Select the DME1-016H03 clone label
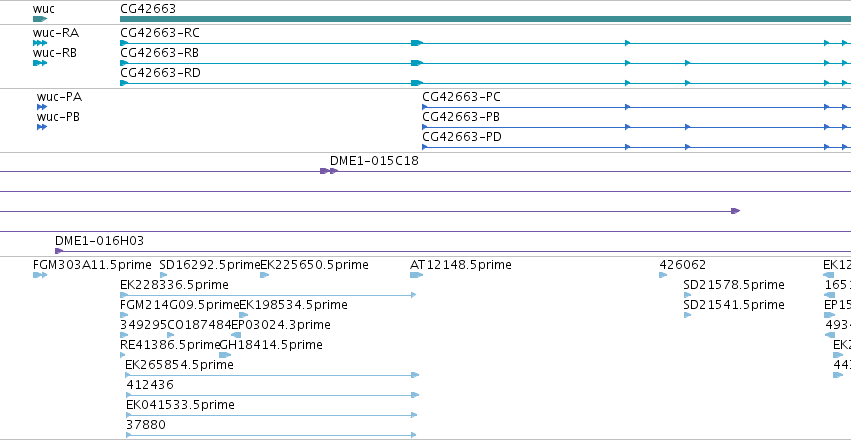 (x=99, y=241)
